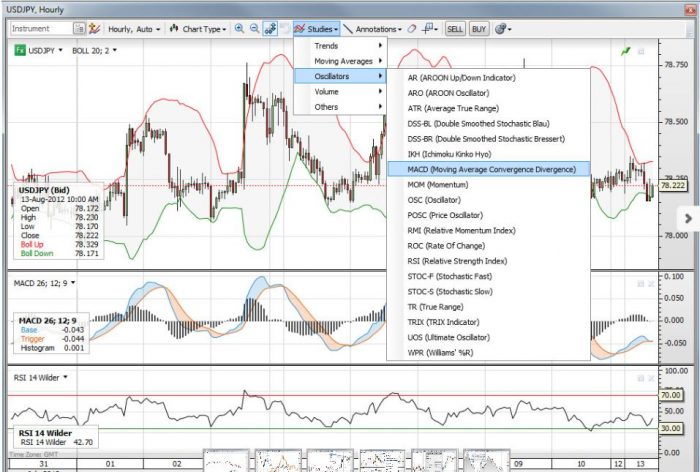Click the chart wizard icon next to instrument list
This screenshot has height=472, width=700.
click(x=94, y=29)
